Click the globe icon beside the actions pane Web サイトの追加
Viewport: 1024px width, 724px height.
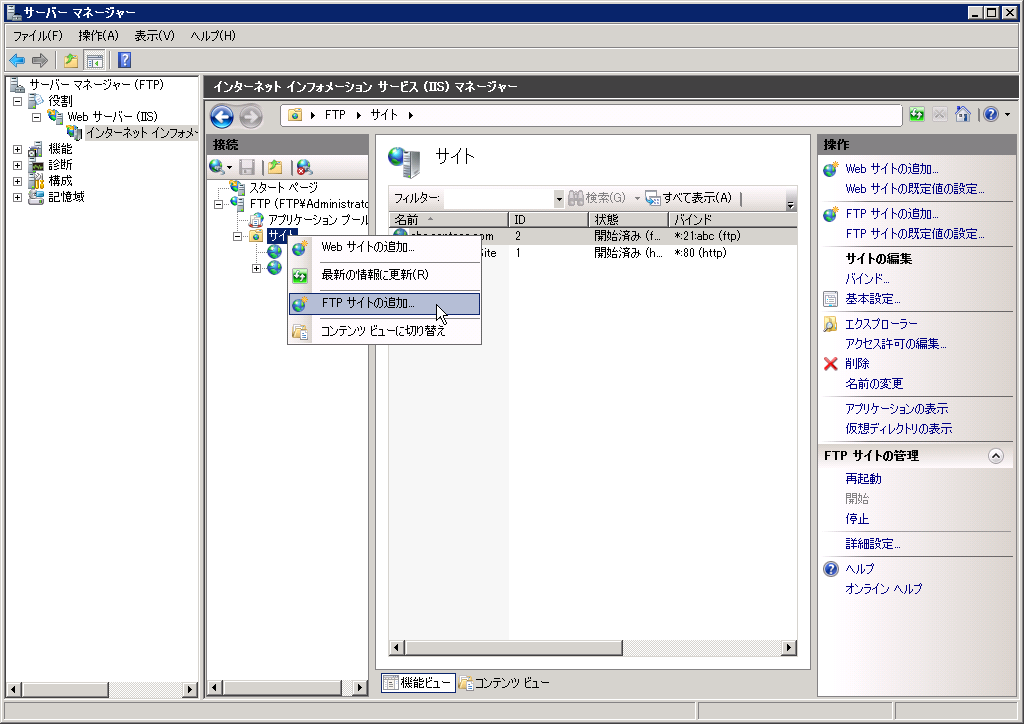pos(831,169)
